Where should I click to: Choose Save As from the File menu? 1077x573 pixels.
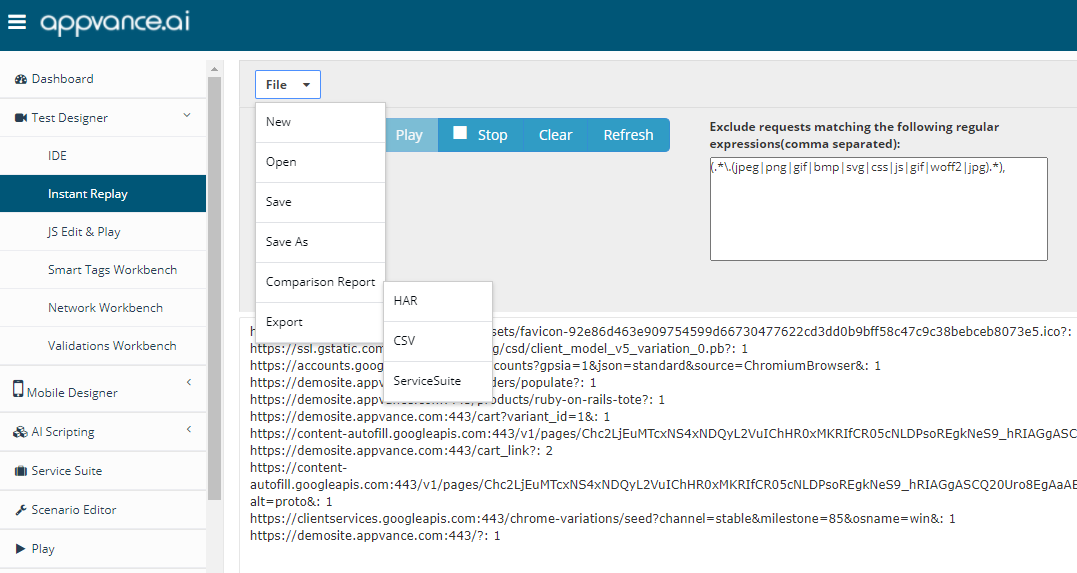(x=320, y=242)
